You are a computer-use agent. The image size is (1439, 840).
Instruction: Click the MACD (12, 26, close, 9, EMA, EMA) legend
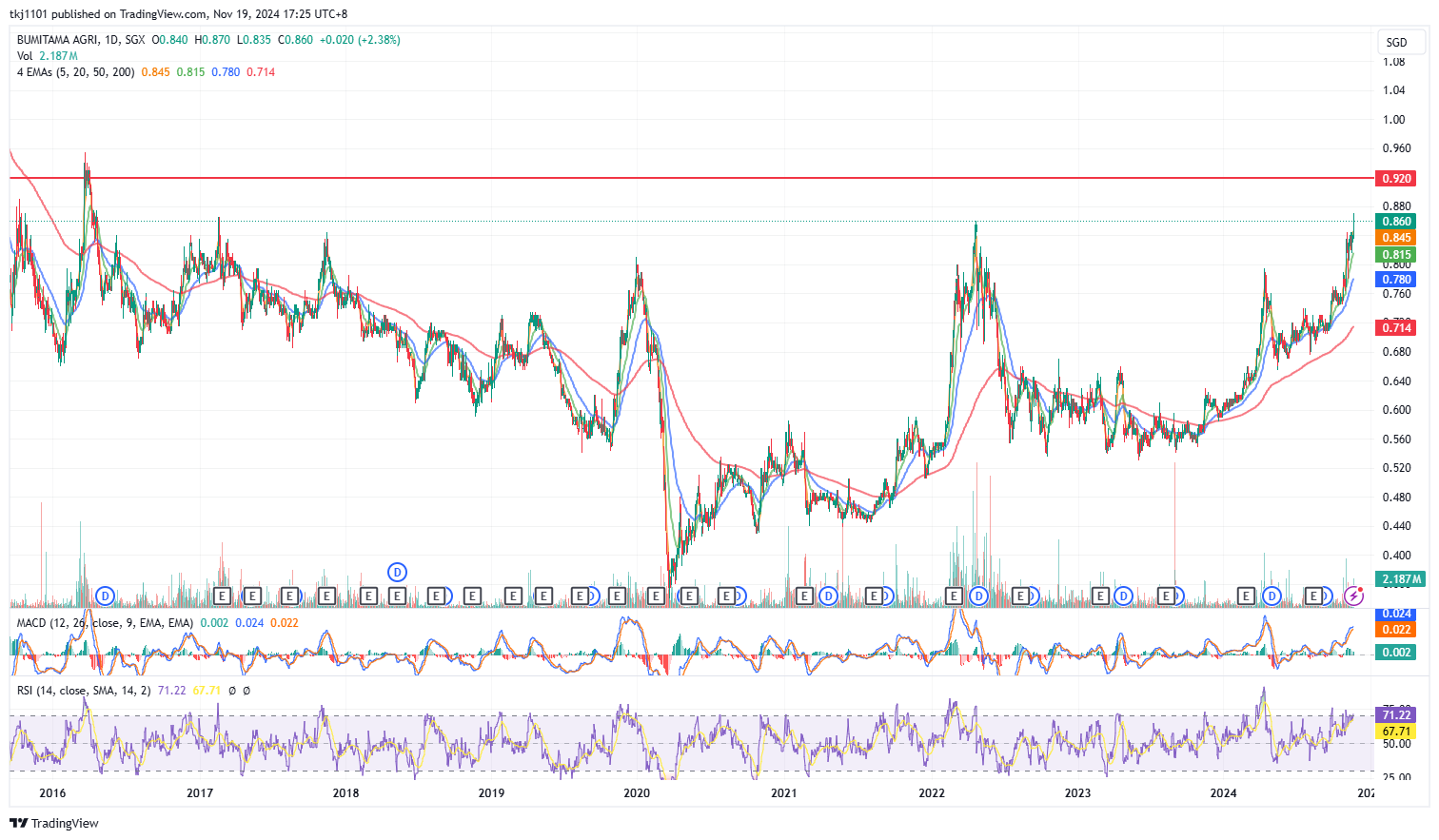(105, 623)
